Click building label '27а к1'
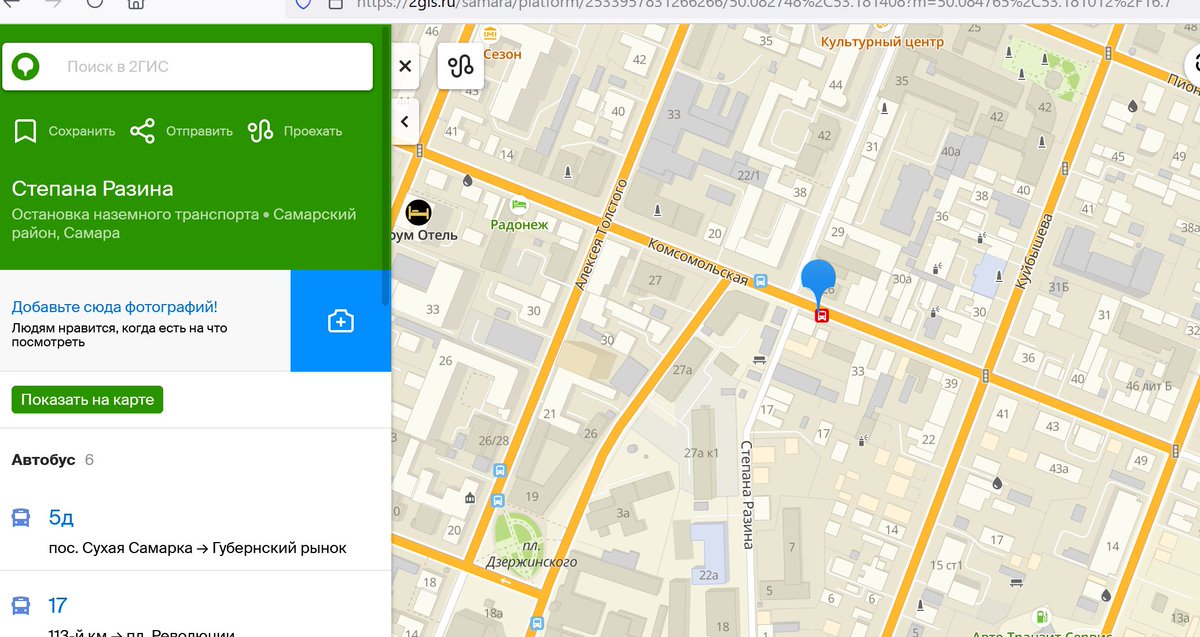Image resolution: width=1200 pixels, height=637 pixels. [x=701, y=453]
